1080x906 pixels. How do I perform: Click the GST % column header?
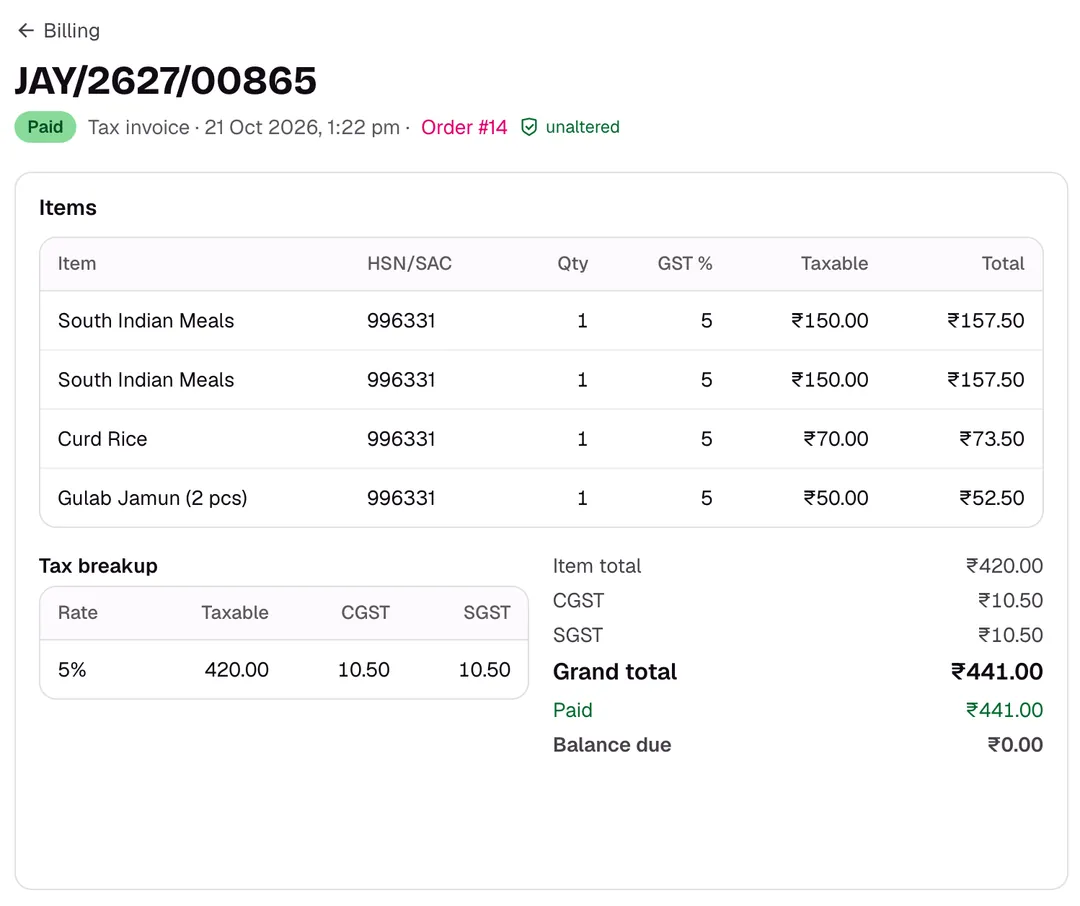685,263
